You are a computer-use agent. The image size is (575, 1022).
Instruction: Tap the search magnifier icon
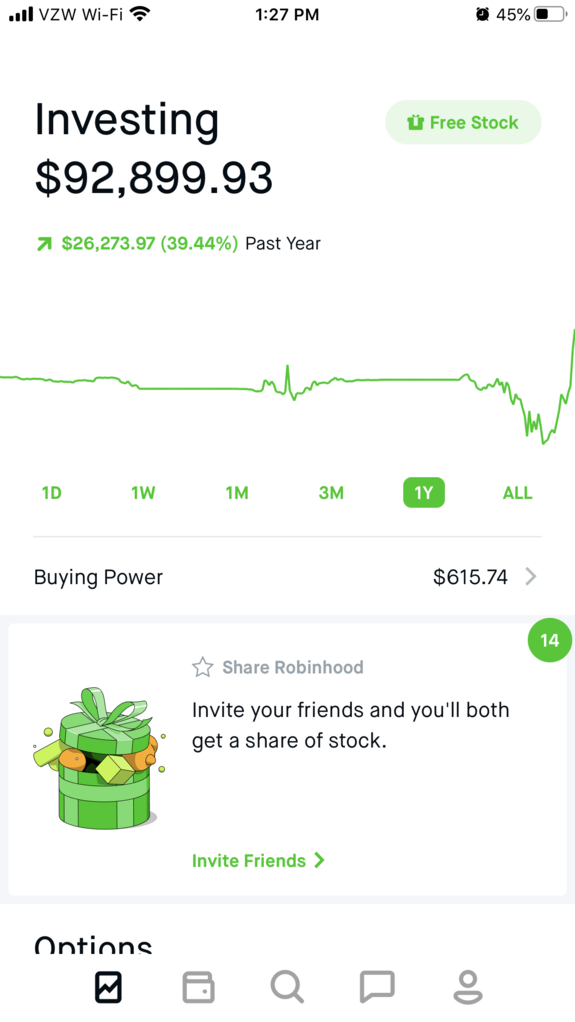pos(288,987)
